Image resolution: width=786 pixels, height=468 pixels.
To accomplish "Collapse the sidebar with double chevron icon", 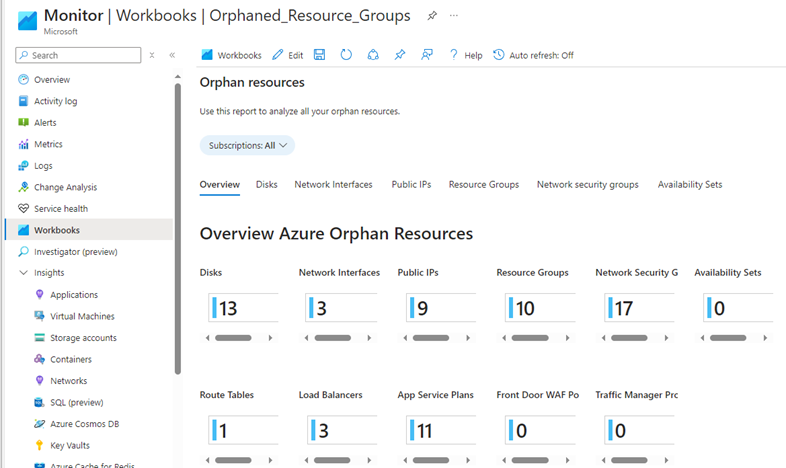I will (172, 55).
